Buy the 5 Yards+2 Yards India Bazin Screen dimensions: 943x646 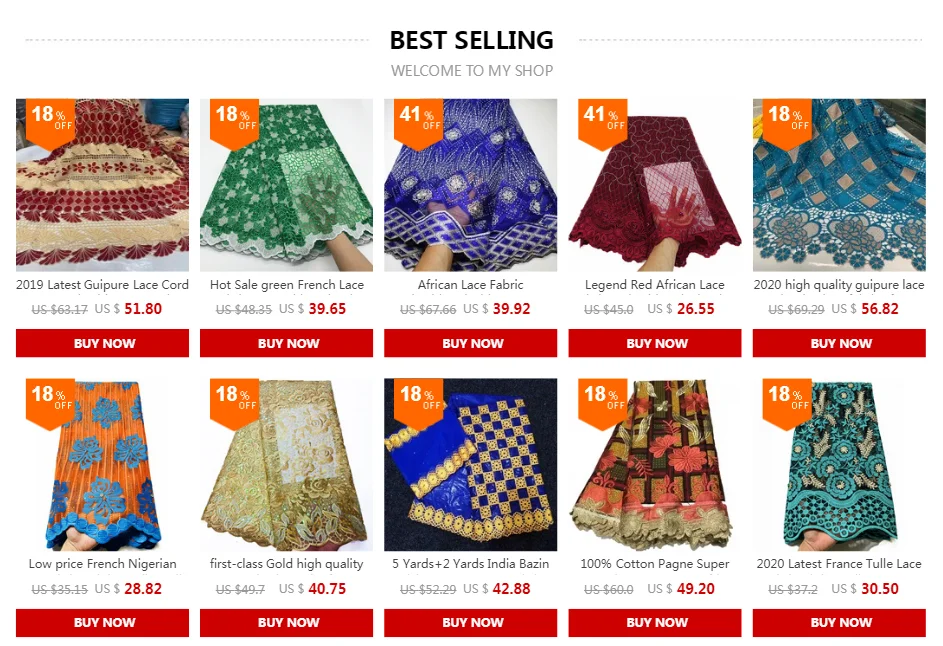[471, 623]
